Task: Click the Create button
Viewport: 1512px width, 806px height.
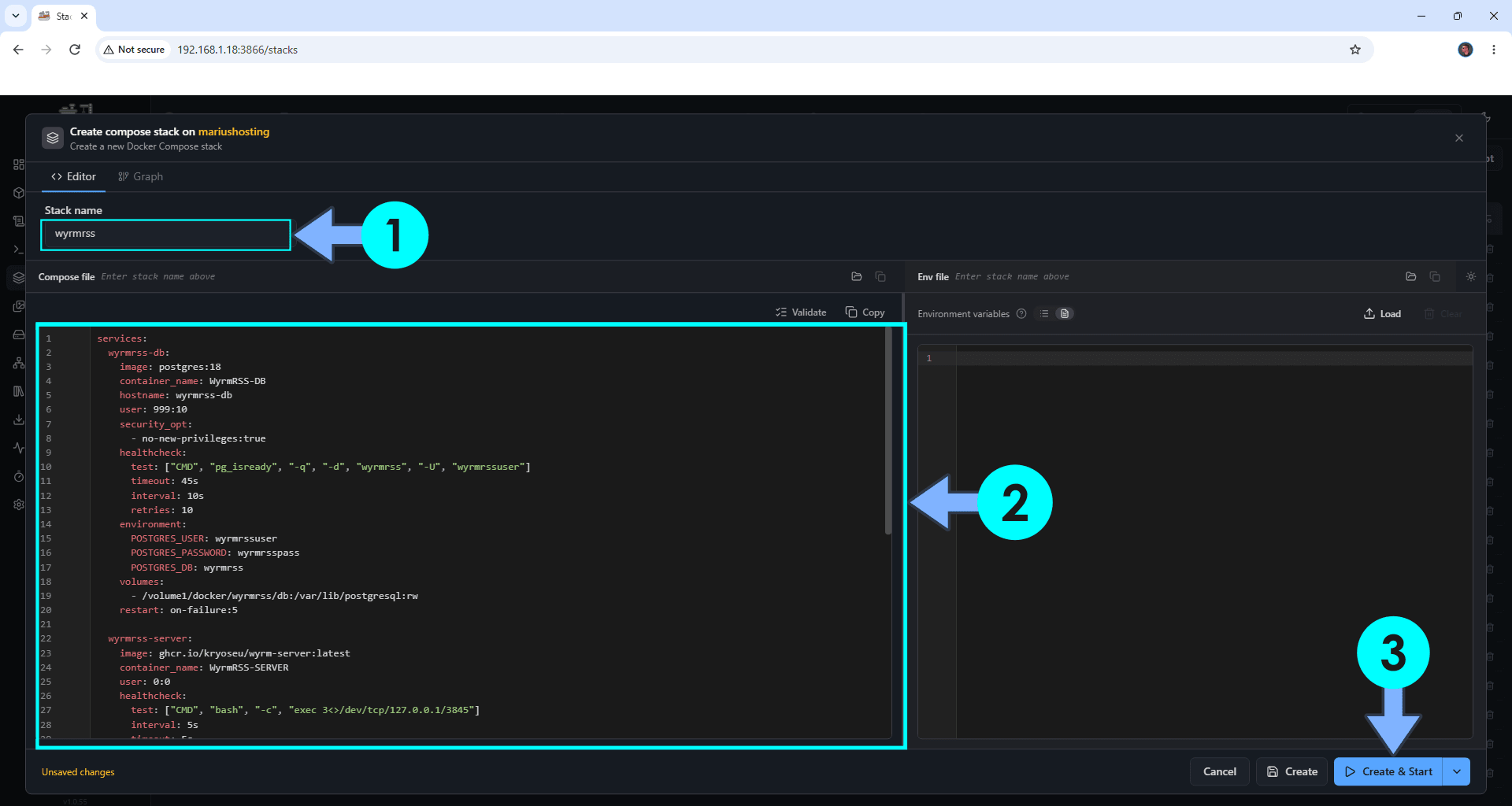Action: pyautogui.click(x=1292, y=772)
